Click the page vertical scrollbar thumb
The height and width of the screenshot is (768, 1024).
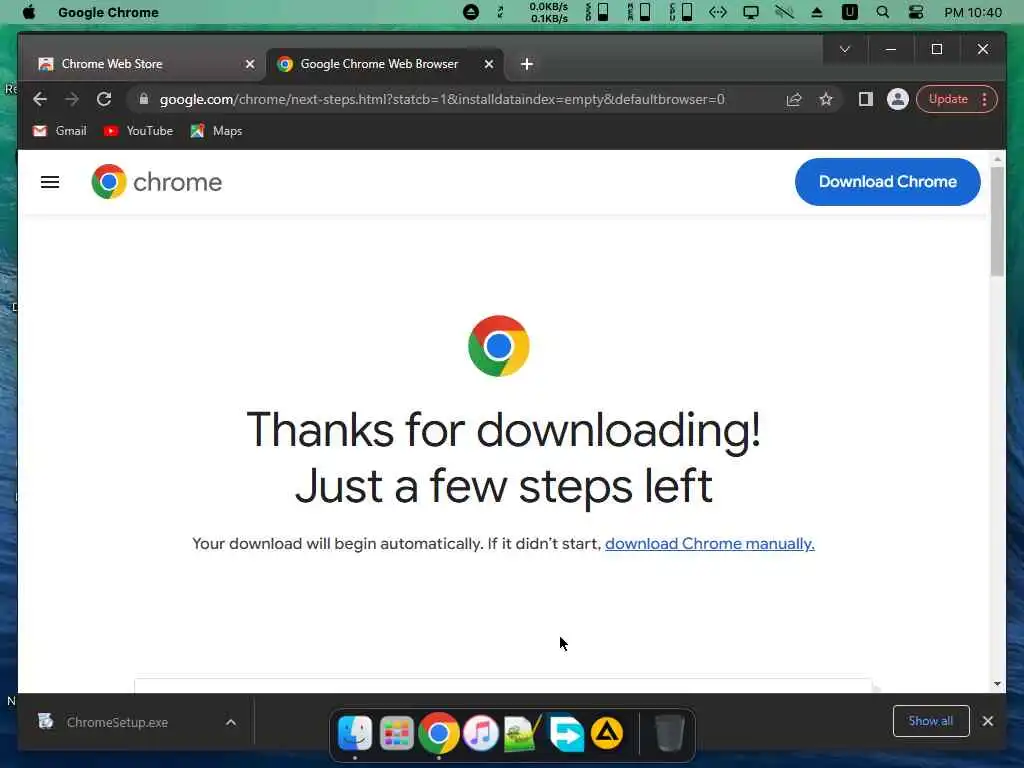(x=997, y=221)
